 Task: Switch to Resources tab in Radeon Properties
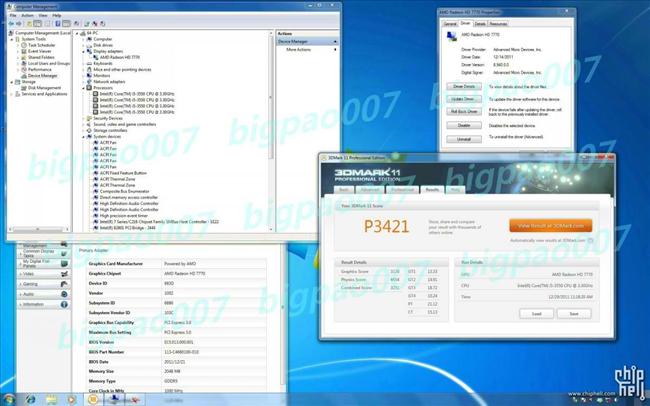coord(498,24)
